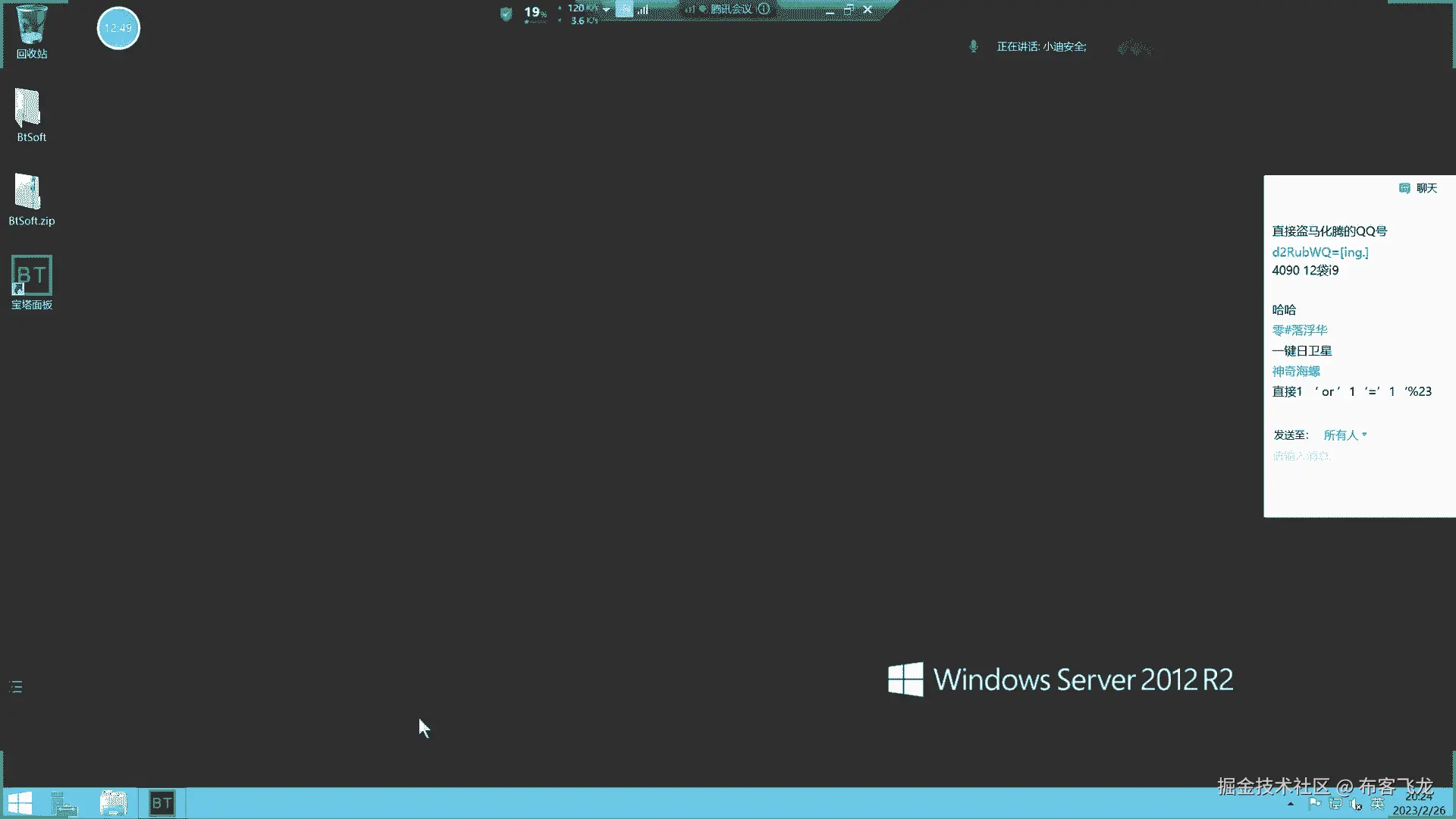Expand the 所有人 recipient dropdown
Screen dimensions: 1456x819
click(1345, 435)
